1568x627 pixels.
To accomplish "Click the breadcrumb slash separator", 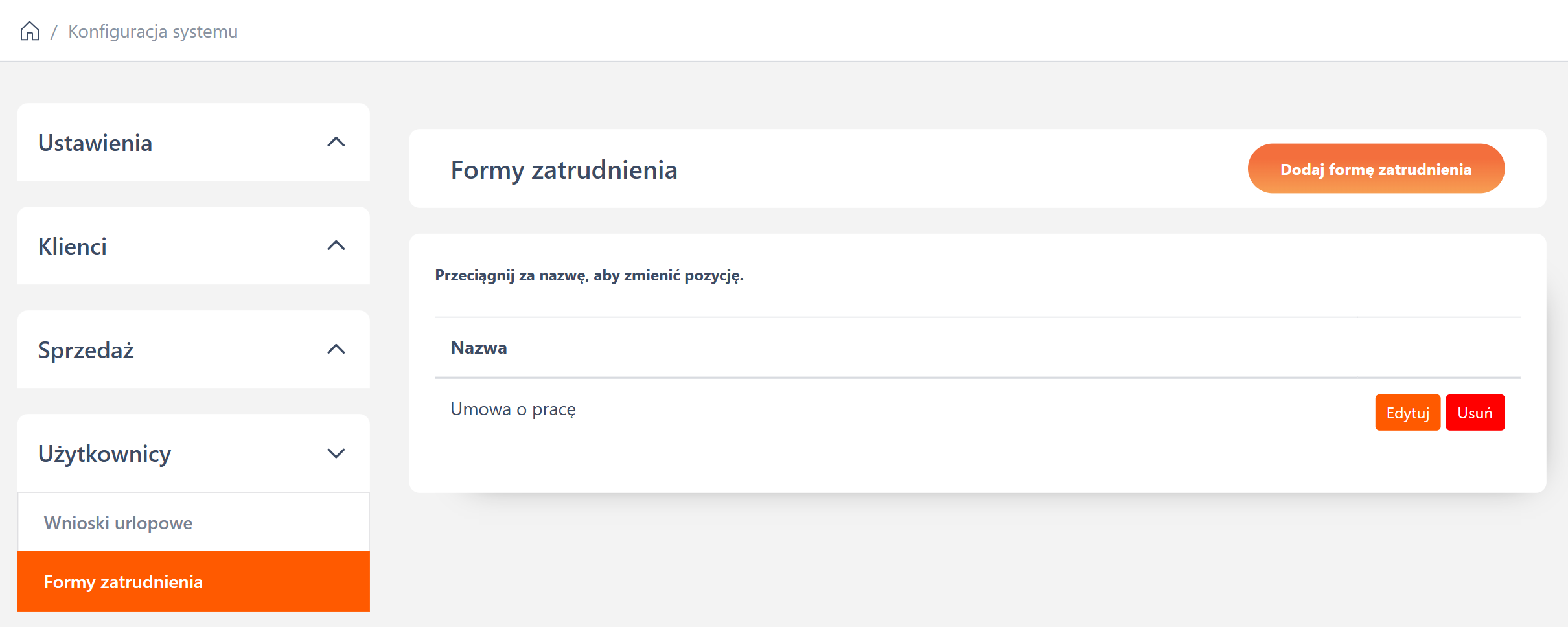I will pos(54,31).
